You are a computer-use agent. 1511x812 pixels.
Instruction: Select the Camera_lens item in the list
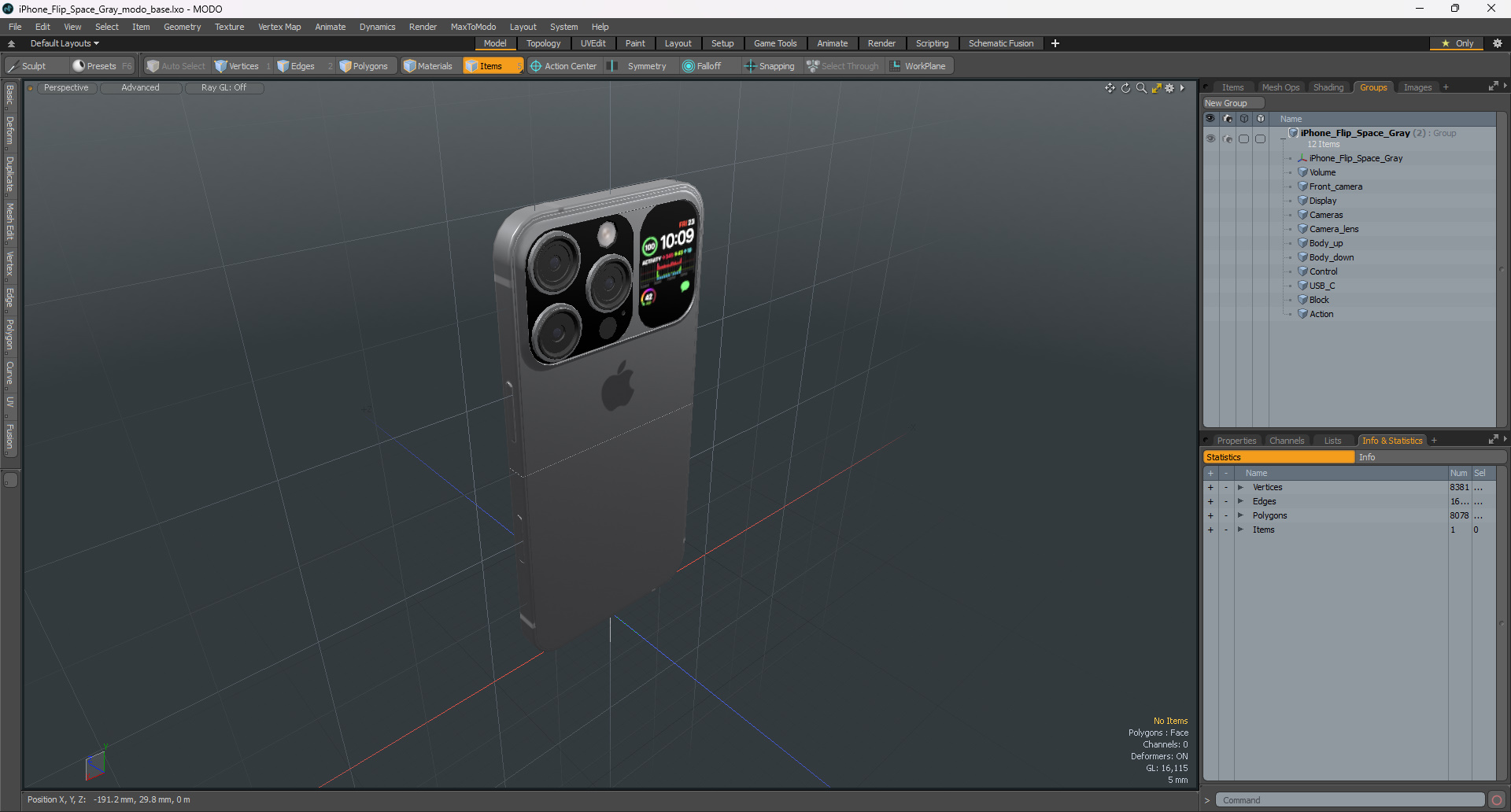pos(1334,229)
